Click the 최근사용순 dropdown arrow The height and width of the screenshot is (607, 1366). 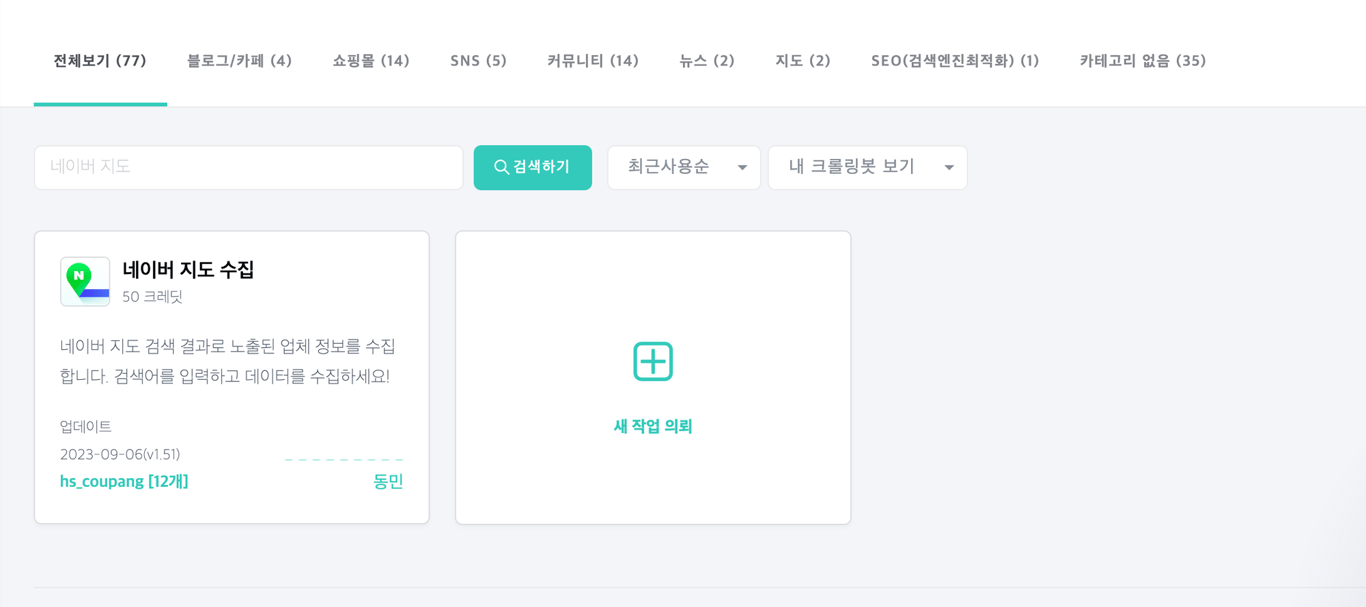click(x=742, y=168)
